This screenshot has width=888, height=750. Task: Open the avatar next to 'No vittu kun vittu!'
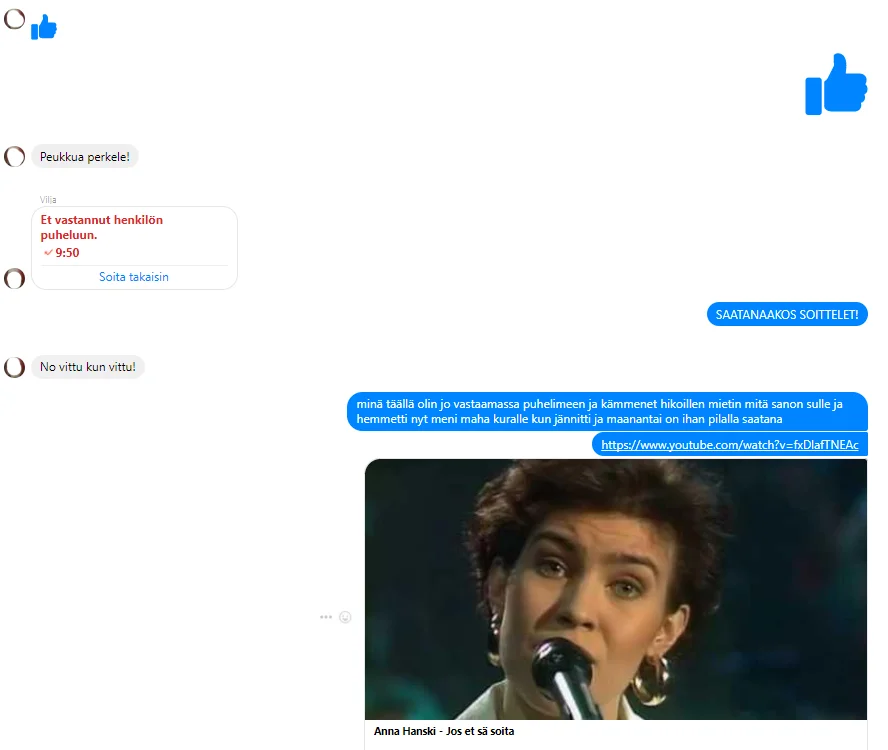(14, 366)
